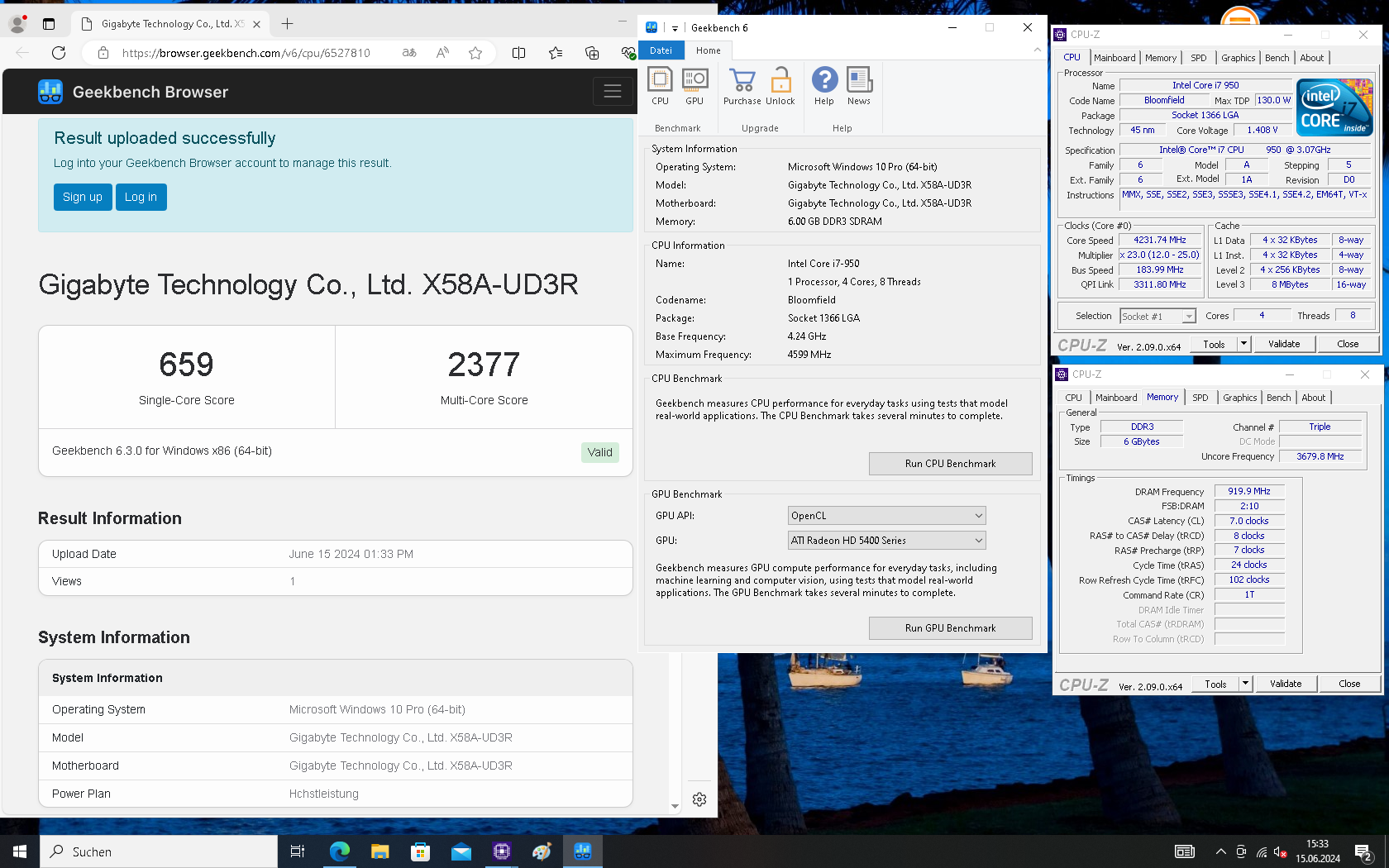The height and width of the screenshot is (868, 1389).
Task: Click Tools button in upper CPU-Z window
Action: pyautogui.click(x=1214, y=344)
